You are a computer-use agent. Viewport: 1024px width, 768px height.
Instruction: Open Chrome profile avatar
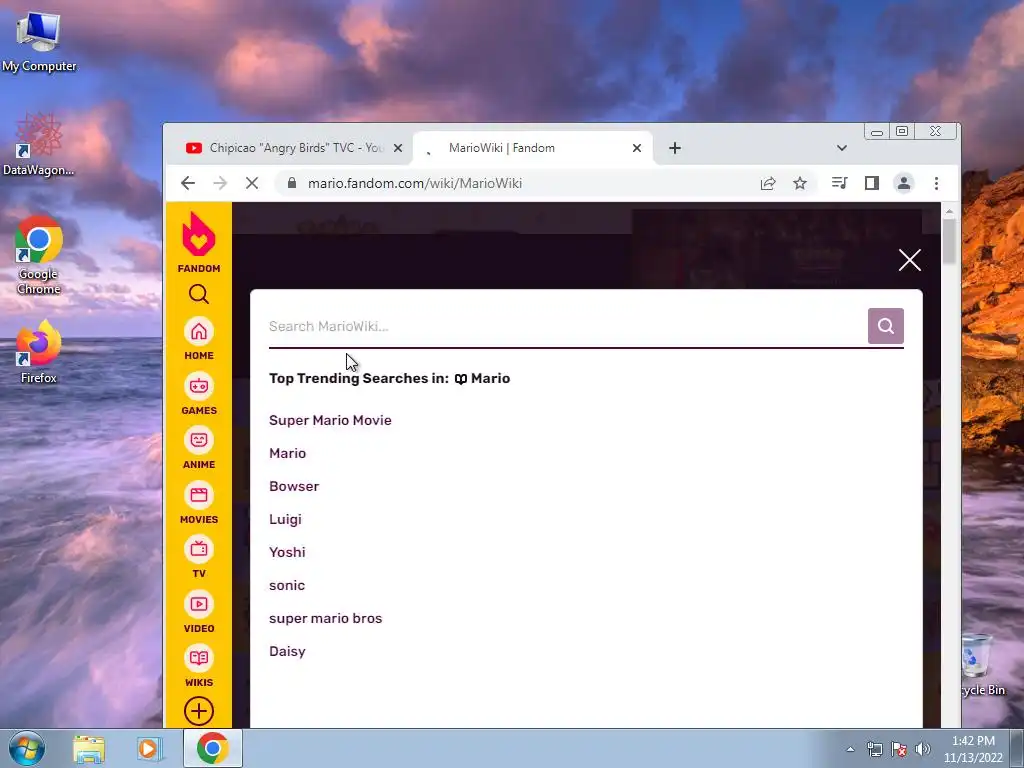point(904,184)
